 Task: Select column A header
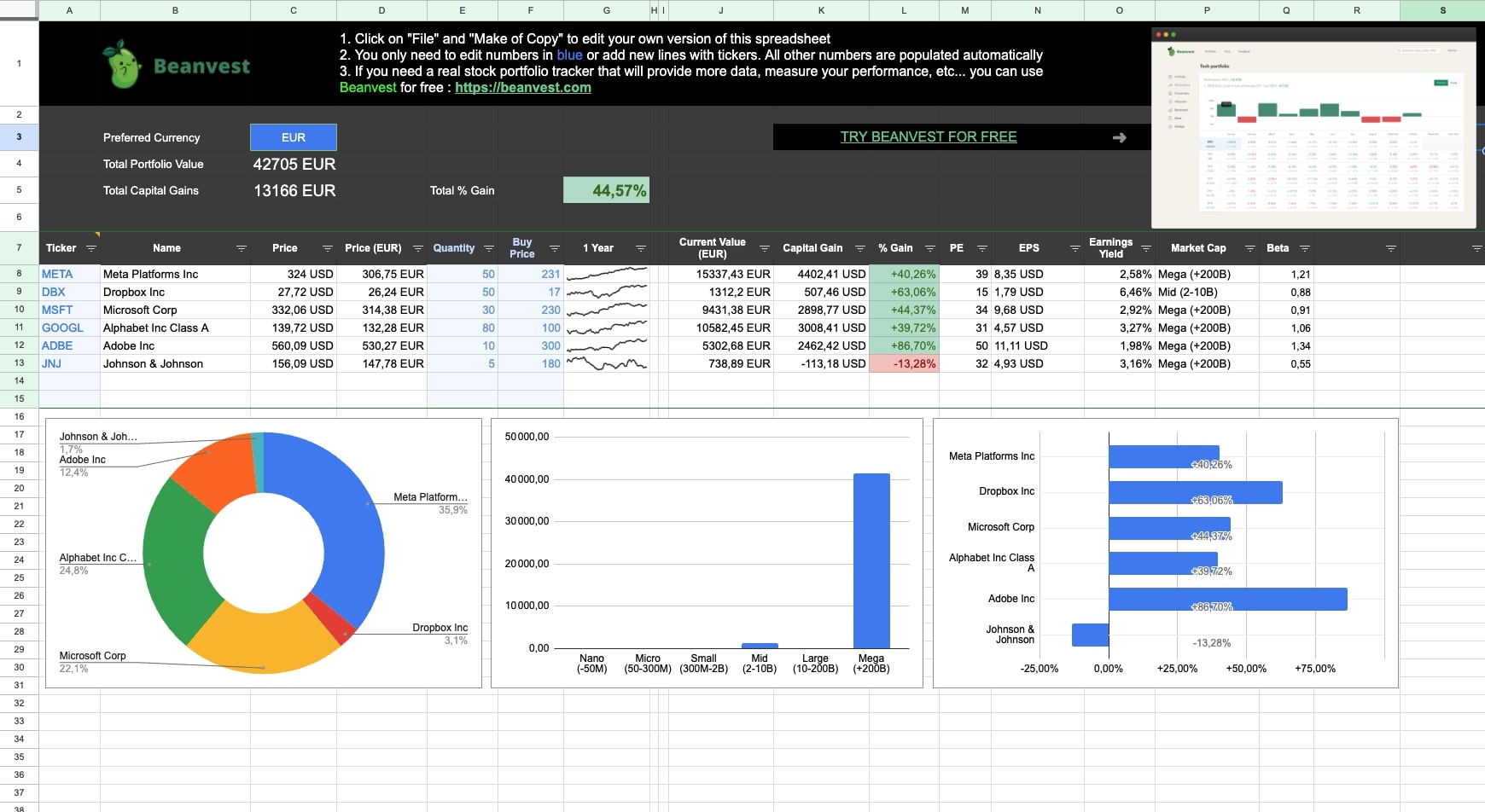pos(69,10)
